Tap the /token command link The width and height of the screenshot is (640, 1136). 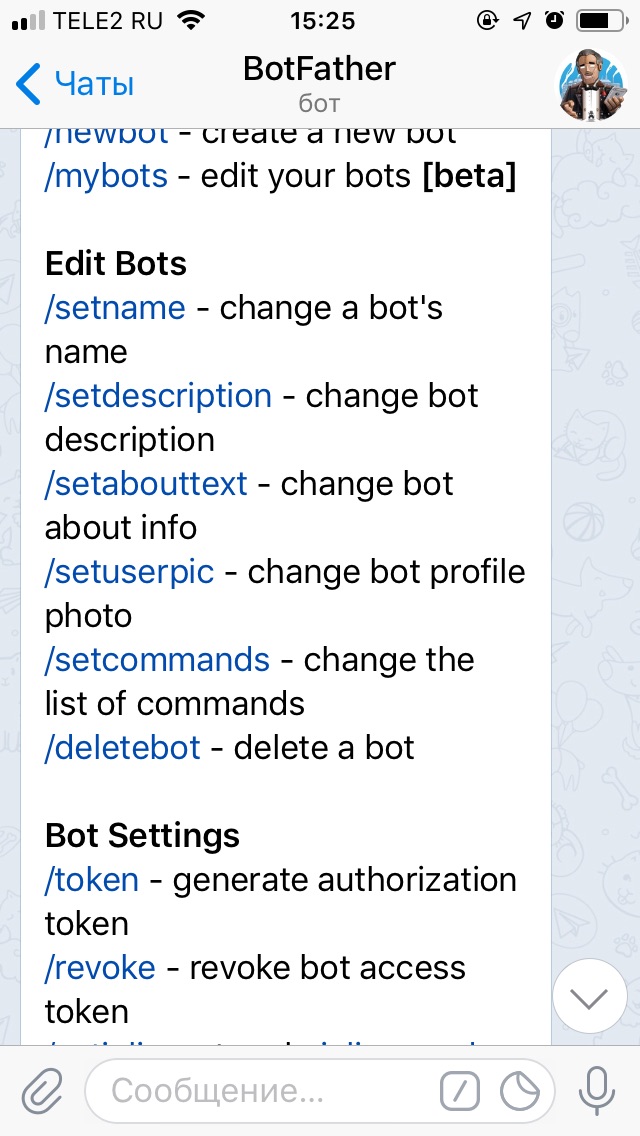pyautogui.click(x=92, y=880)
